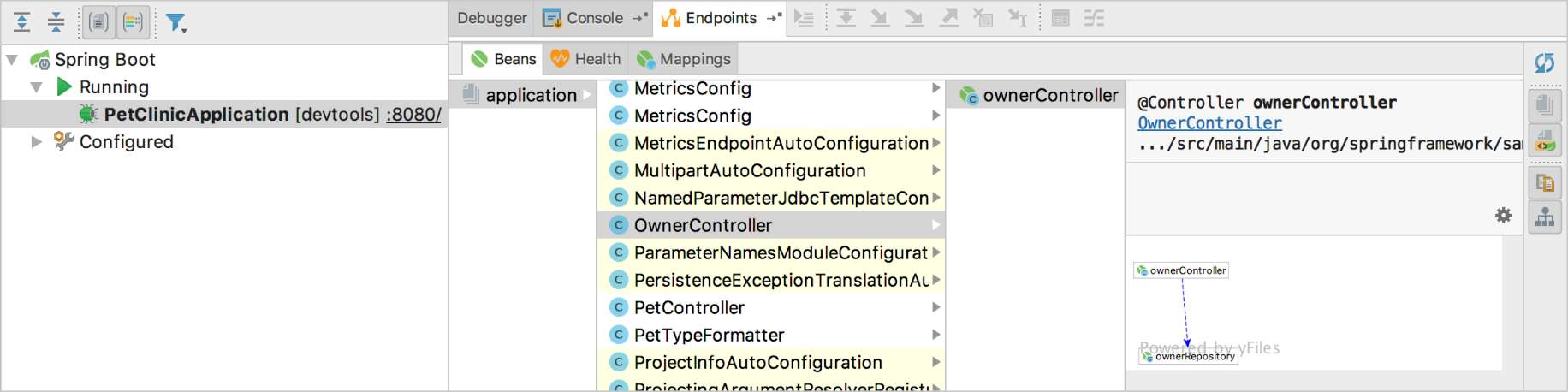Open the :8080/ link of PetClinicApplication
Viewport: 1568px width, 392px height.
tap(413, 115)
